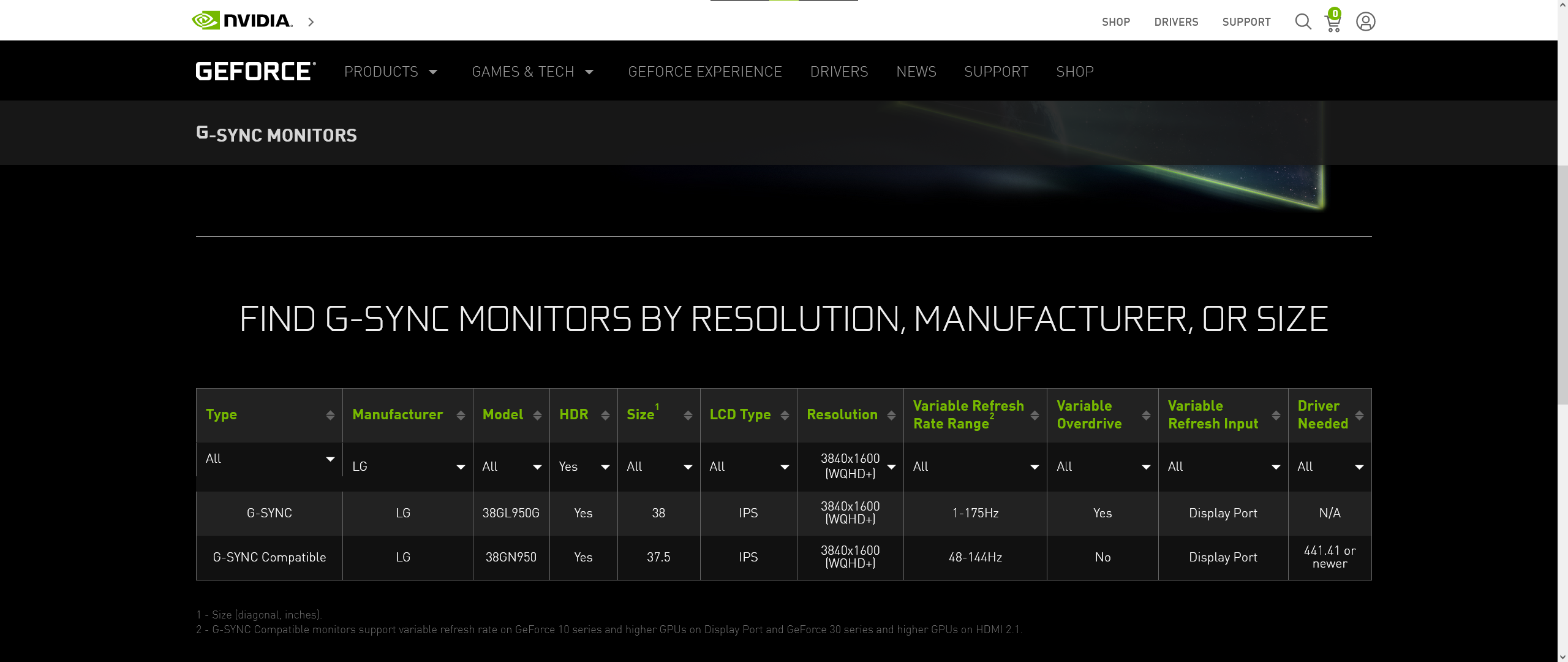Click the Driver Needed header label
This screenshot has height=662, width=1568.
[1322, 415]
